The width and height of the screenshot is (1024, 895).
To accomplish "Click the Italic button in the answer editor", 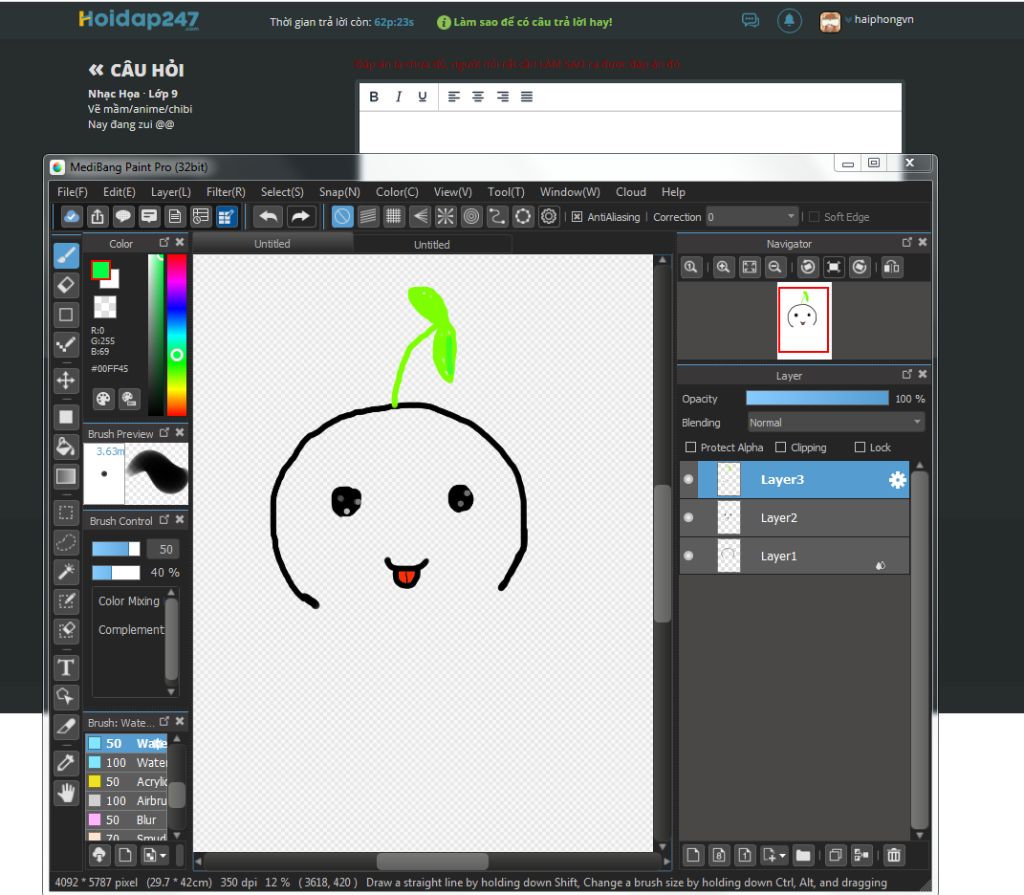I will click(x=398, y=97).
